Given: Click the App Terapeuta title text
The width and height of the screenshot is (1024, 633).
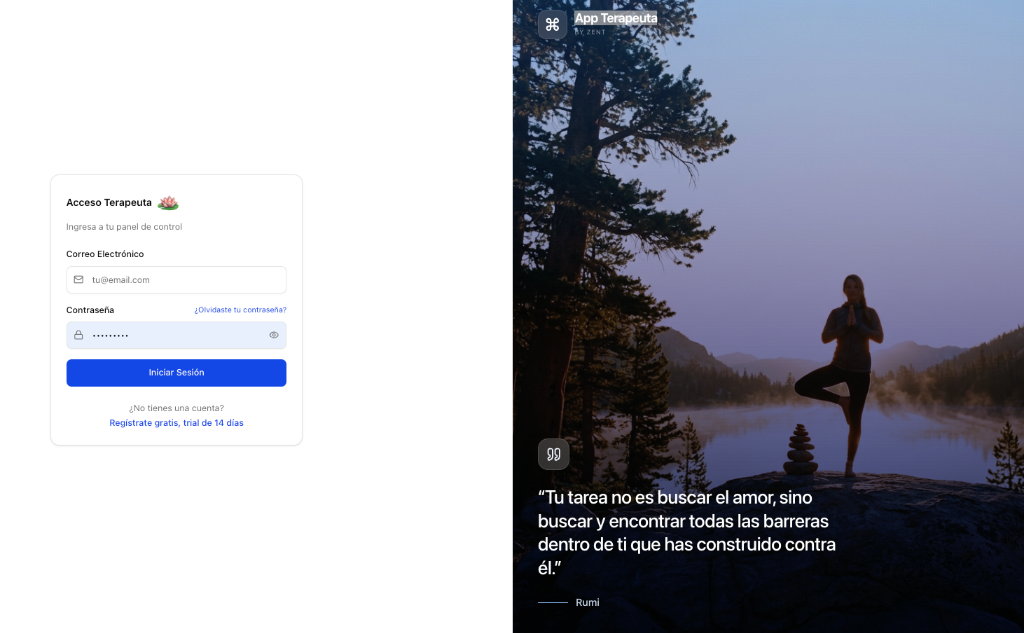Looking at the screenshot, I should click(x=616, y=18).
